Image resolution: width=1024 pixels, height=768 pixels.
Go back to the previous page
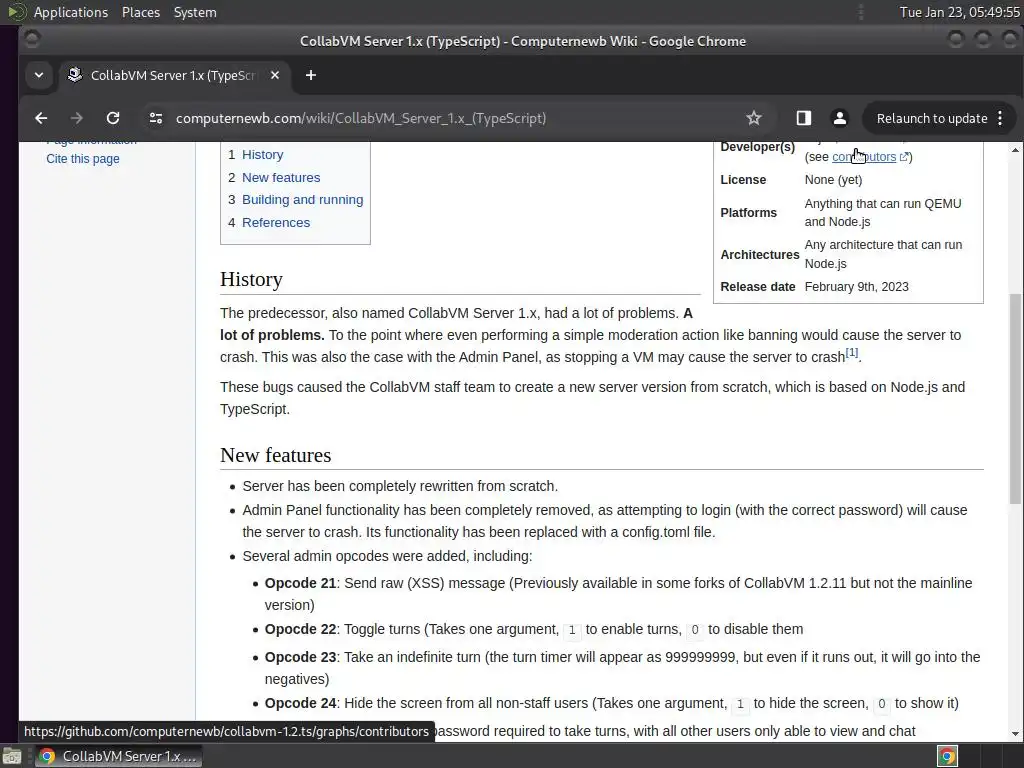(41, 118)
